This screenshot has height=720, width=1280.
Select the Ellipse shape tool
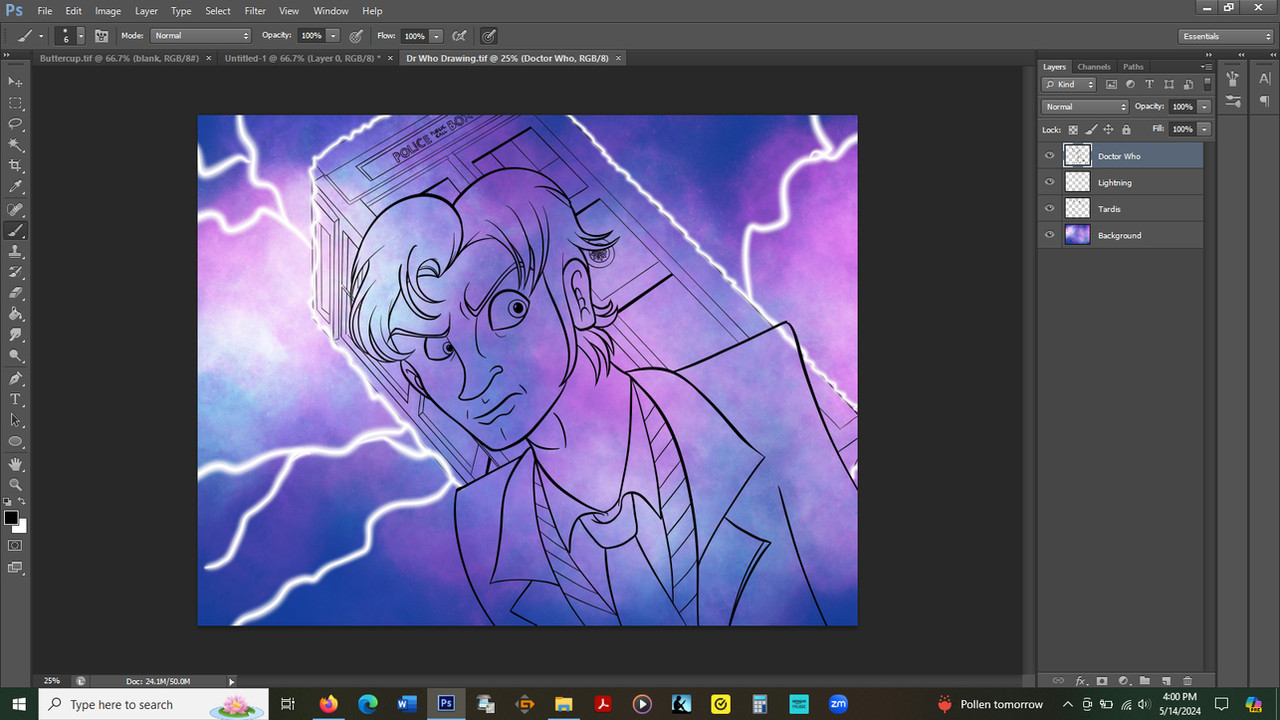[15, 442]
